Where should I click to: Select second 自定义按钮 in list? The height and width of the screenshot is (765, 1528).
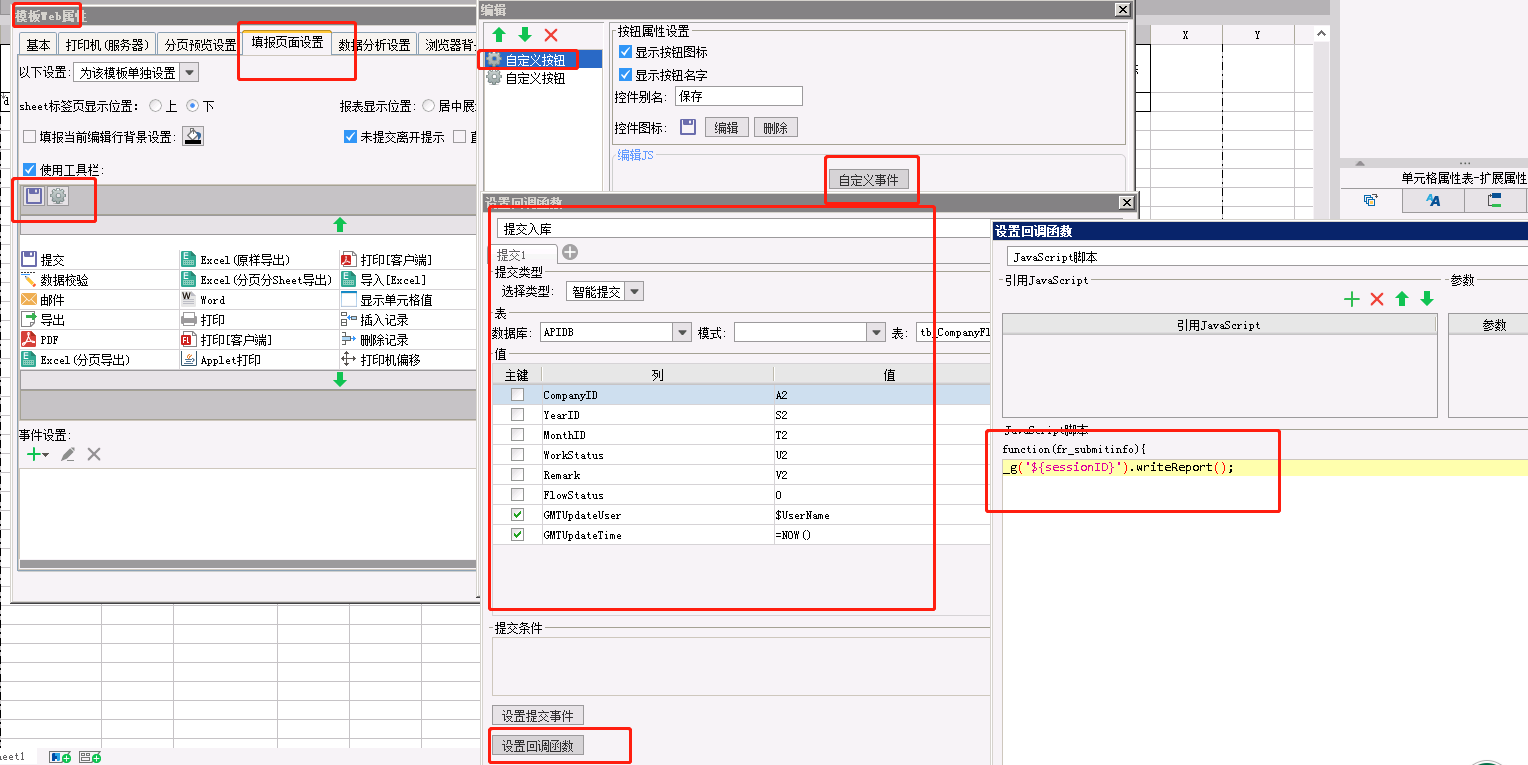[534, 77]
